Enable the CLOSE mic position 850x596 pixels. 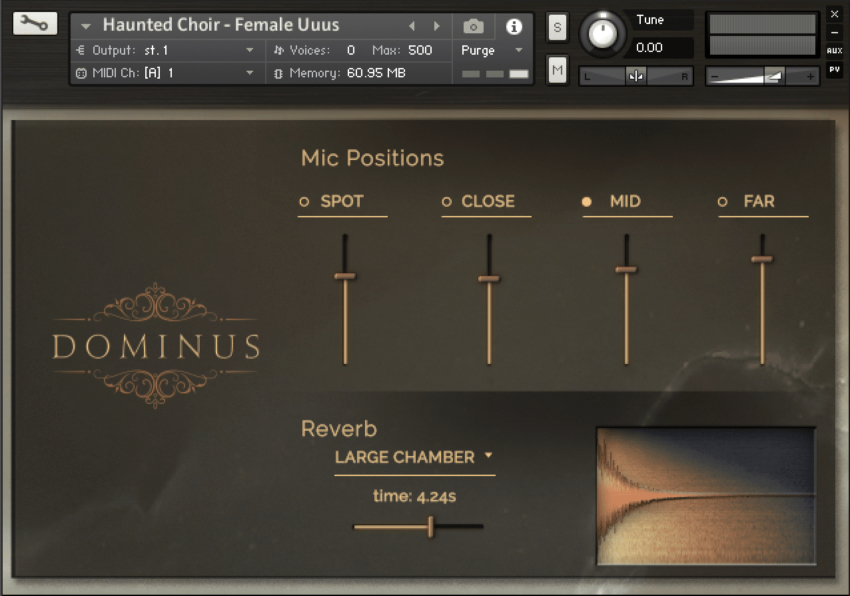coord(447,202)
